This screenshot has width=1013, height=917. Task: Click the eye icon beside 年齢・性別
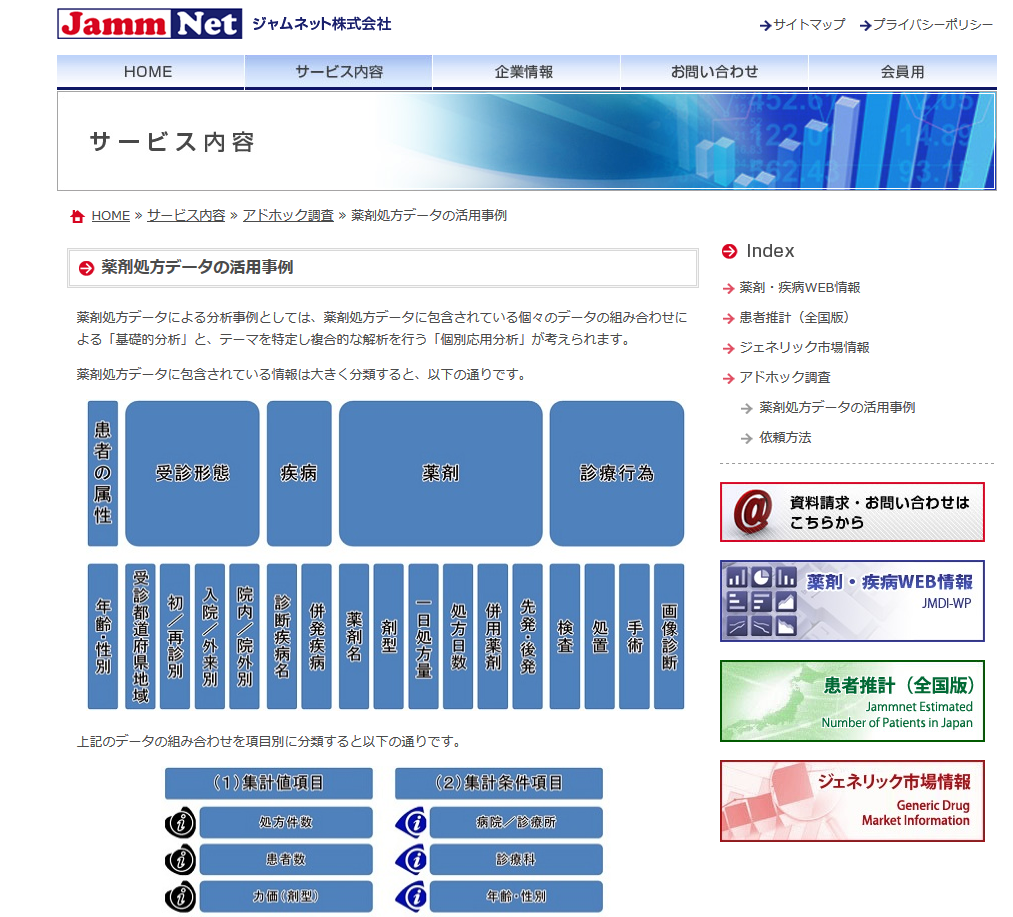411,896
